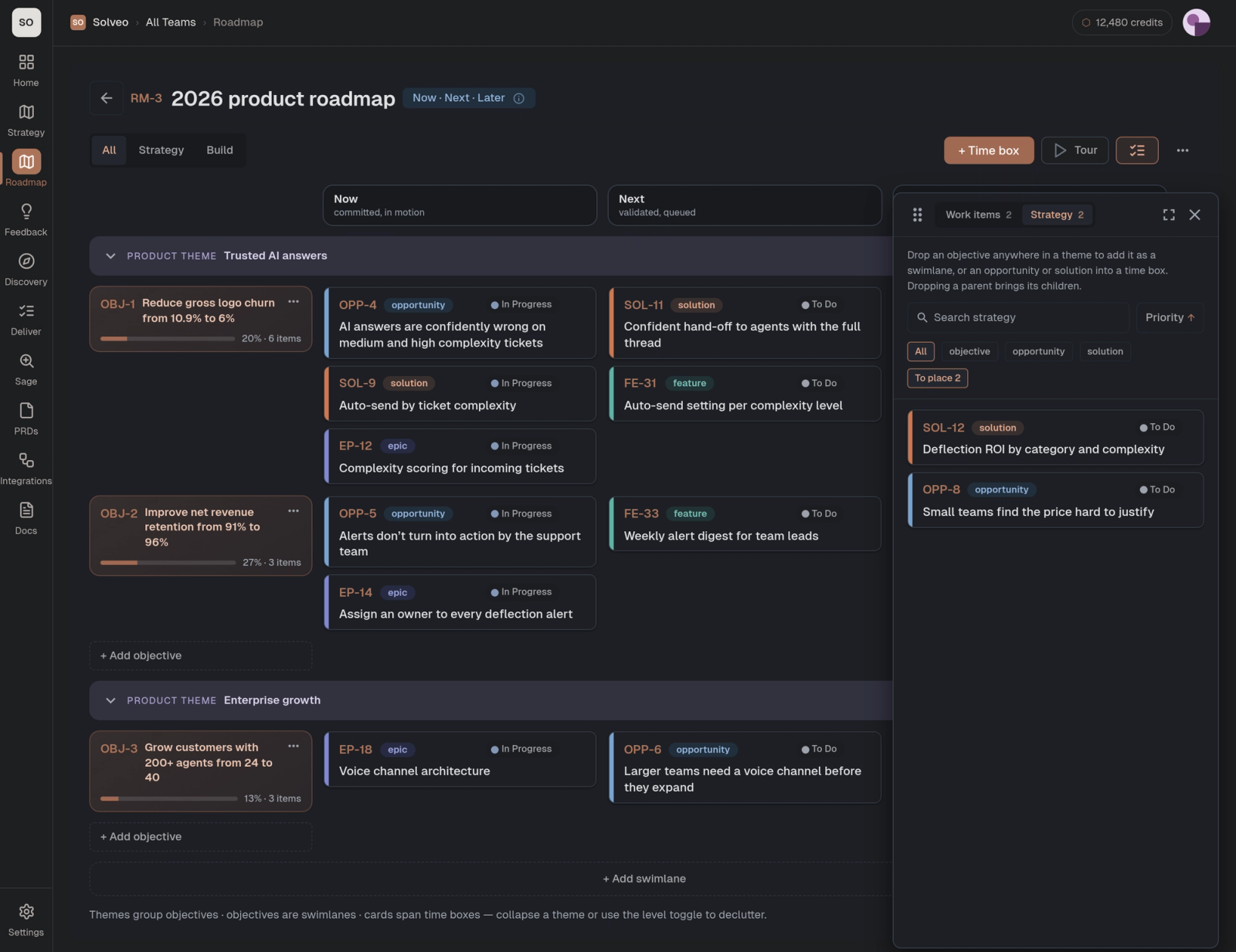Click the OBJ-3 progress bar
The width and height of the screenshot is (1236, 952).
pos(169,798)
